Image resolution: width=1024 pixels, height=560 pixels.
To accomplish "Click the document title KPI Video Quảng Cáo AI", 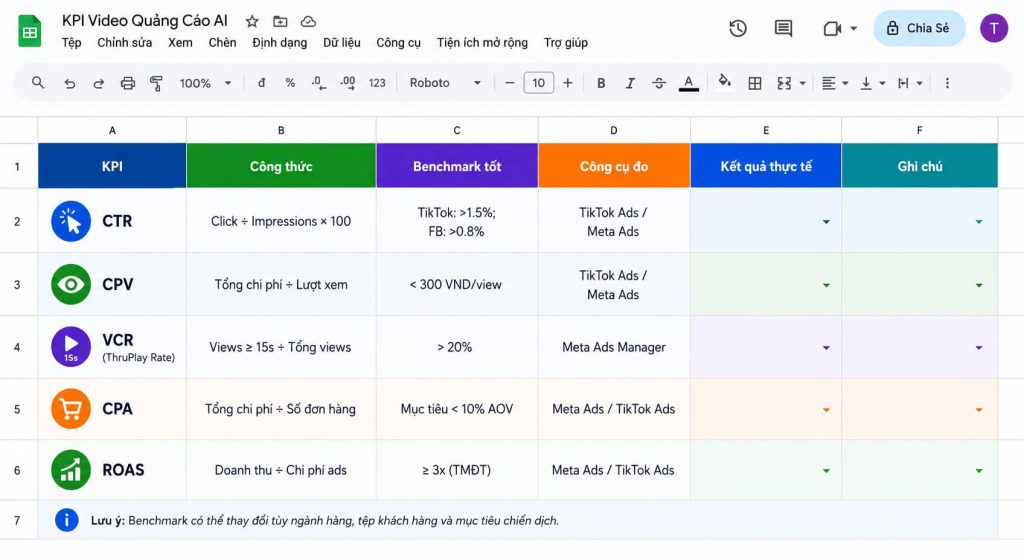I will coord(145,21).
